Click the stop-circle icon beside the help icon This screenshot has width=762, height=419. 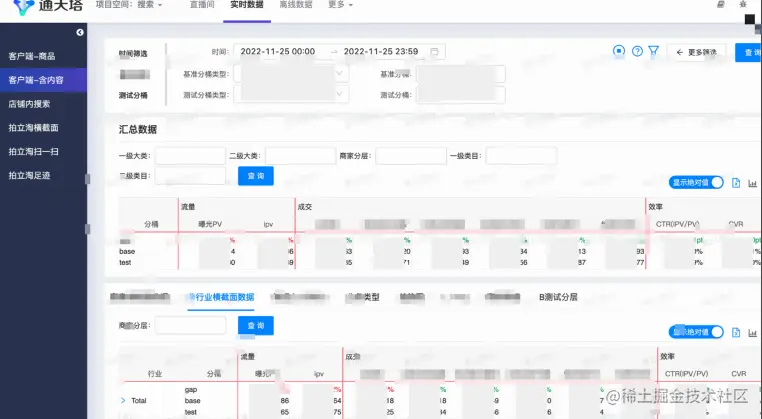tap(619, 51)
